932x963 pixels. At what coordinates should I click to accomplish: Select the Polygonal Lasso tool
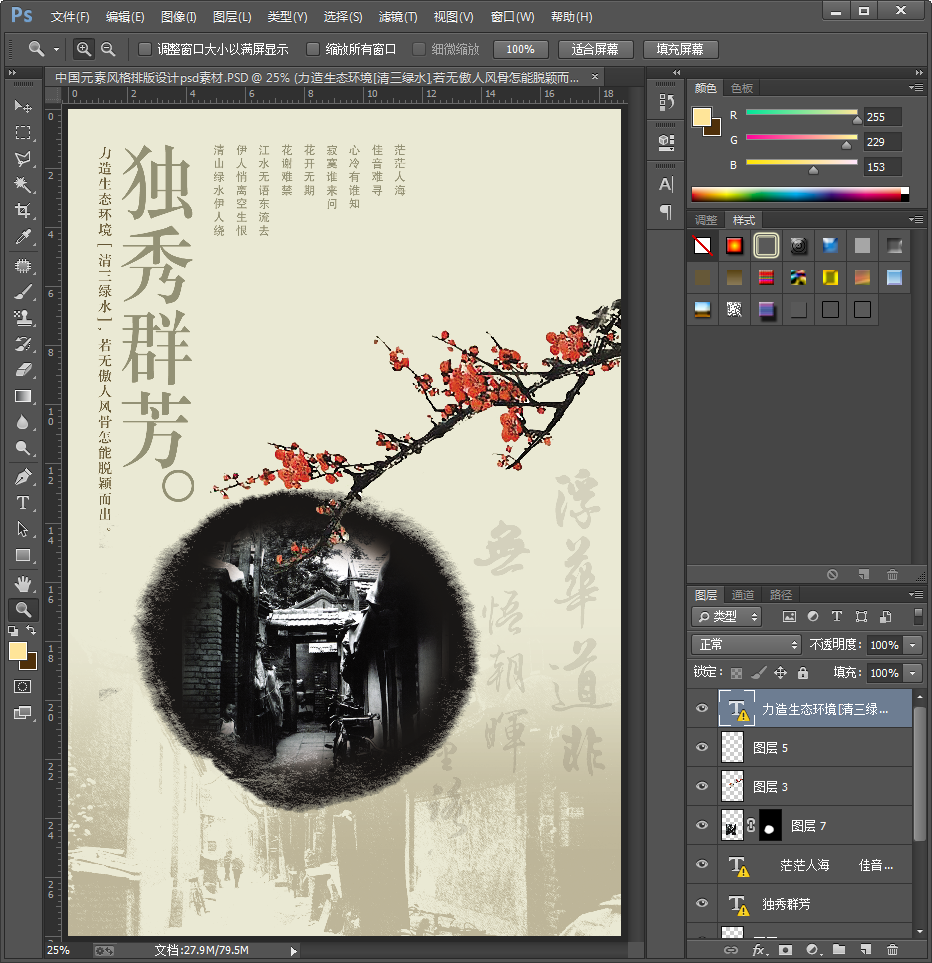pyautogui.click(x=23, y=158)
